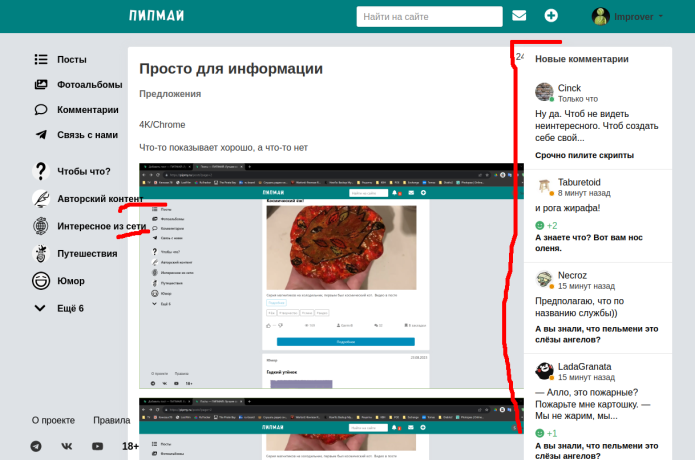Open Taburetoid's avatar in new comments
The image size is (695, 460).
544,186
